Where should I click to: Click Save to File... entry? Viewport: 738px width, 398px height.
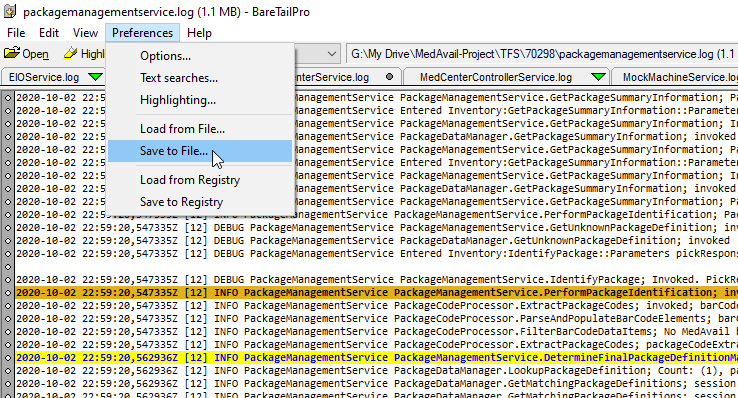(x=200, y=151)
